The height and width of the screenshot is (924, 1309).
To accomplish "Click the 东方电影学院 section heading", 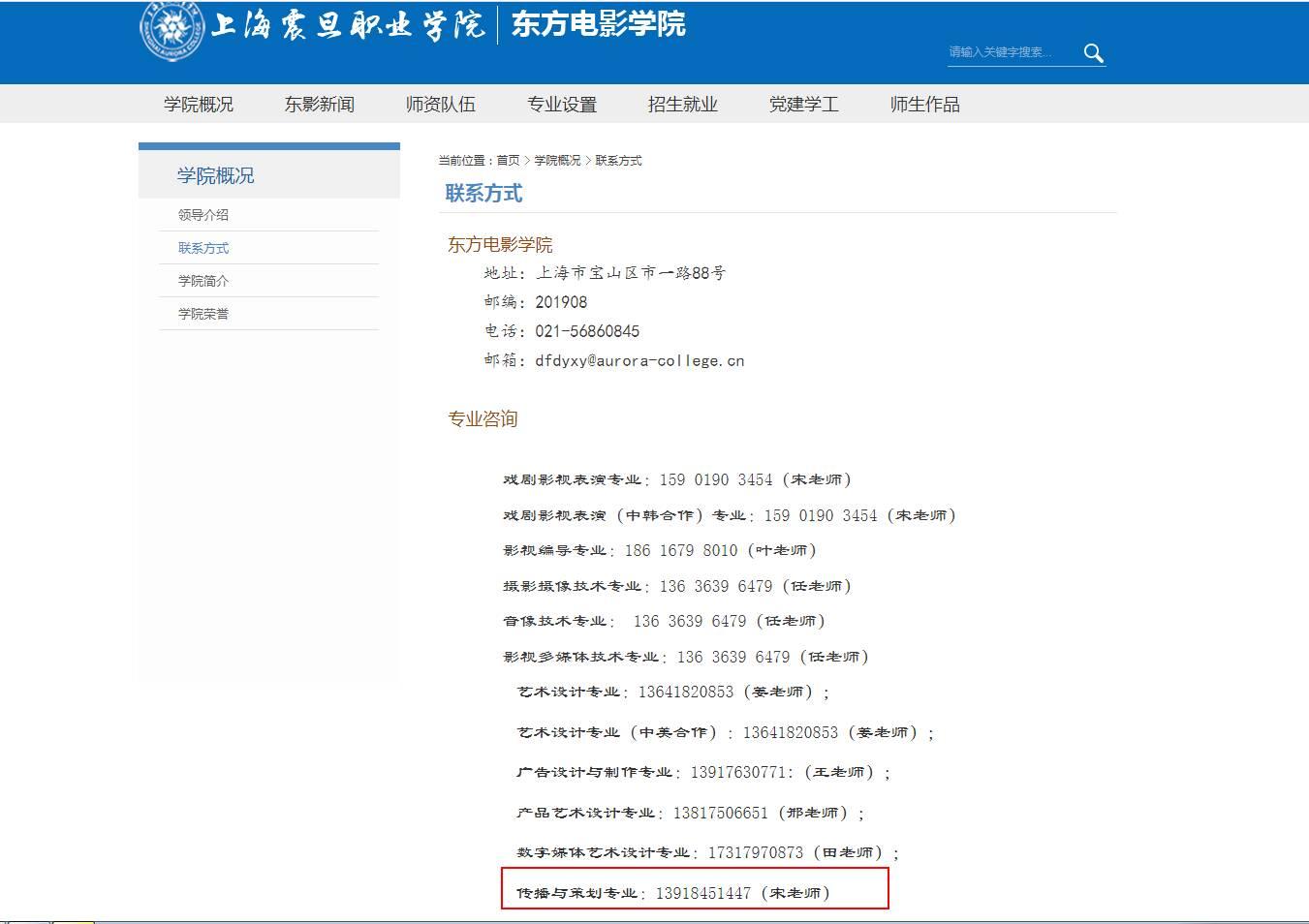I will click(x=500, y=245).
